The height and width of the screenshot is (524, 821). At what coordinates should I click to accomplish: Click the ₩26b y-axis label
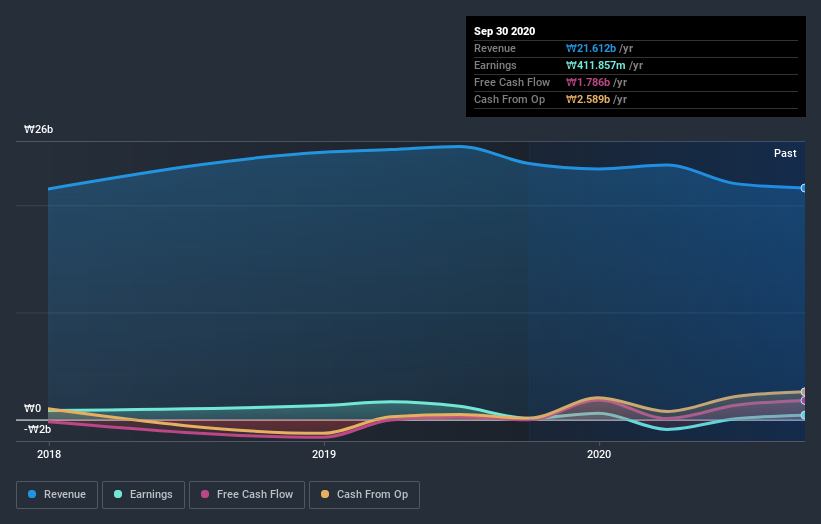pyautogui.click(x=38, y=129)
